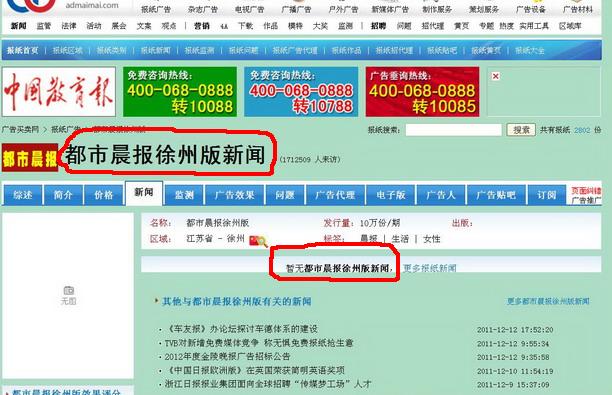The height and width of the screenshot is (395, 612).
Task: Open the 广告效果 tab
Action: [x=235, y=195]
